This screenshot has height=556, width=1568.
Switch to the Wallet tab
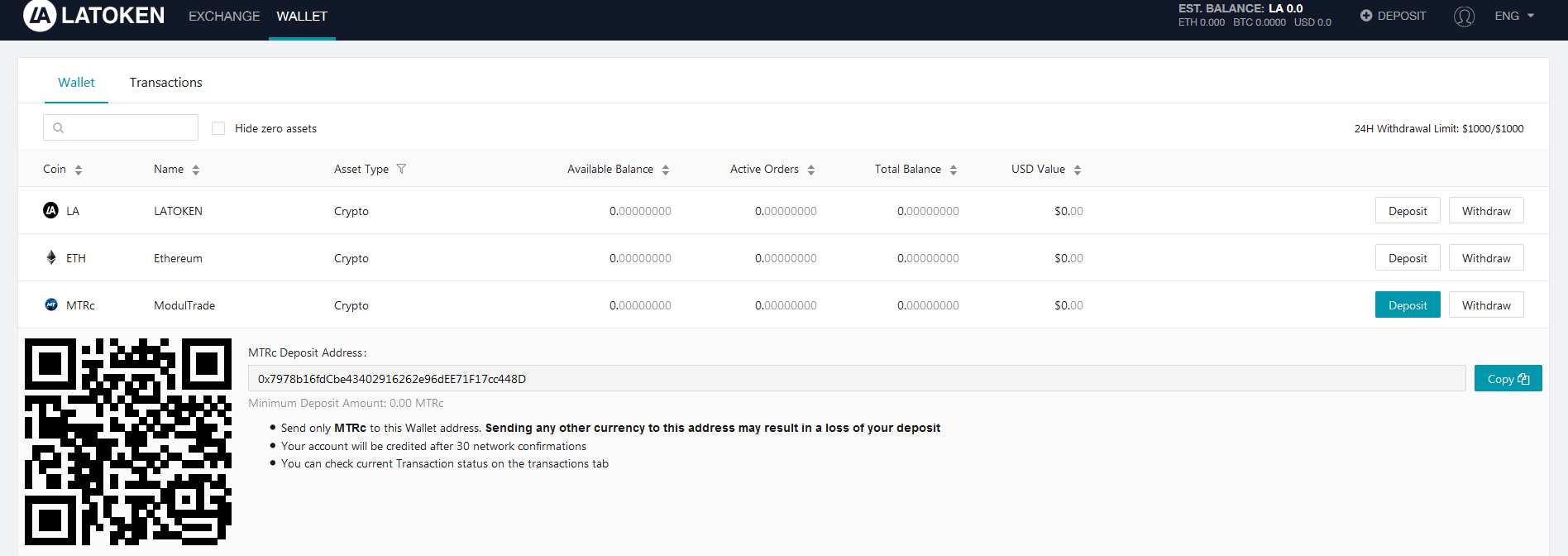coord(76,83)
